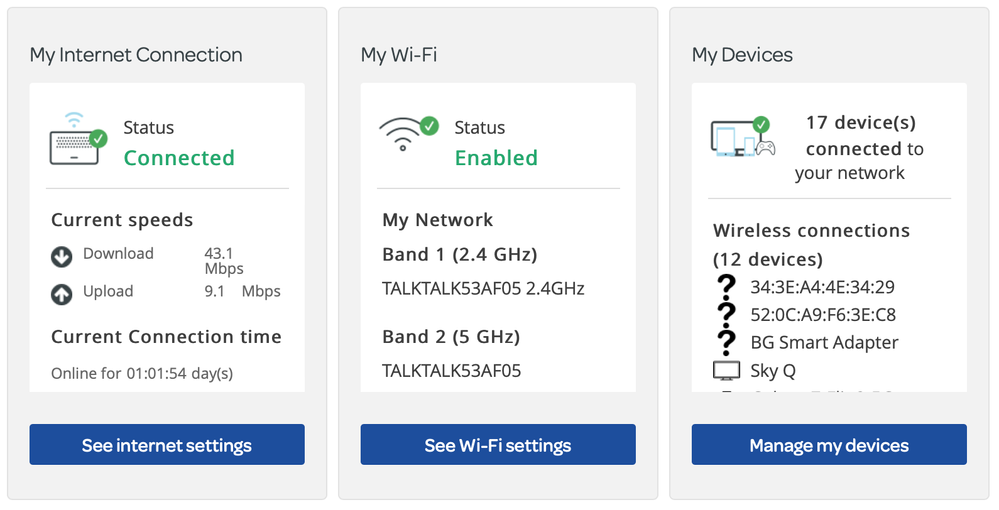Click the connected devices icon
This screenshot has height=510, width=999.
pyautogui.click(x=742, y=138)
